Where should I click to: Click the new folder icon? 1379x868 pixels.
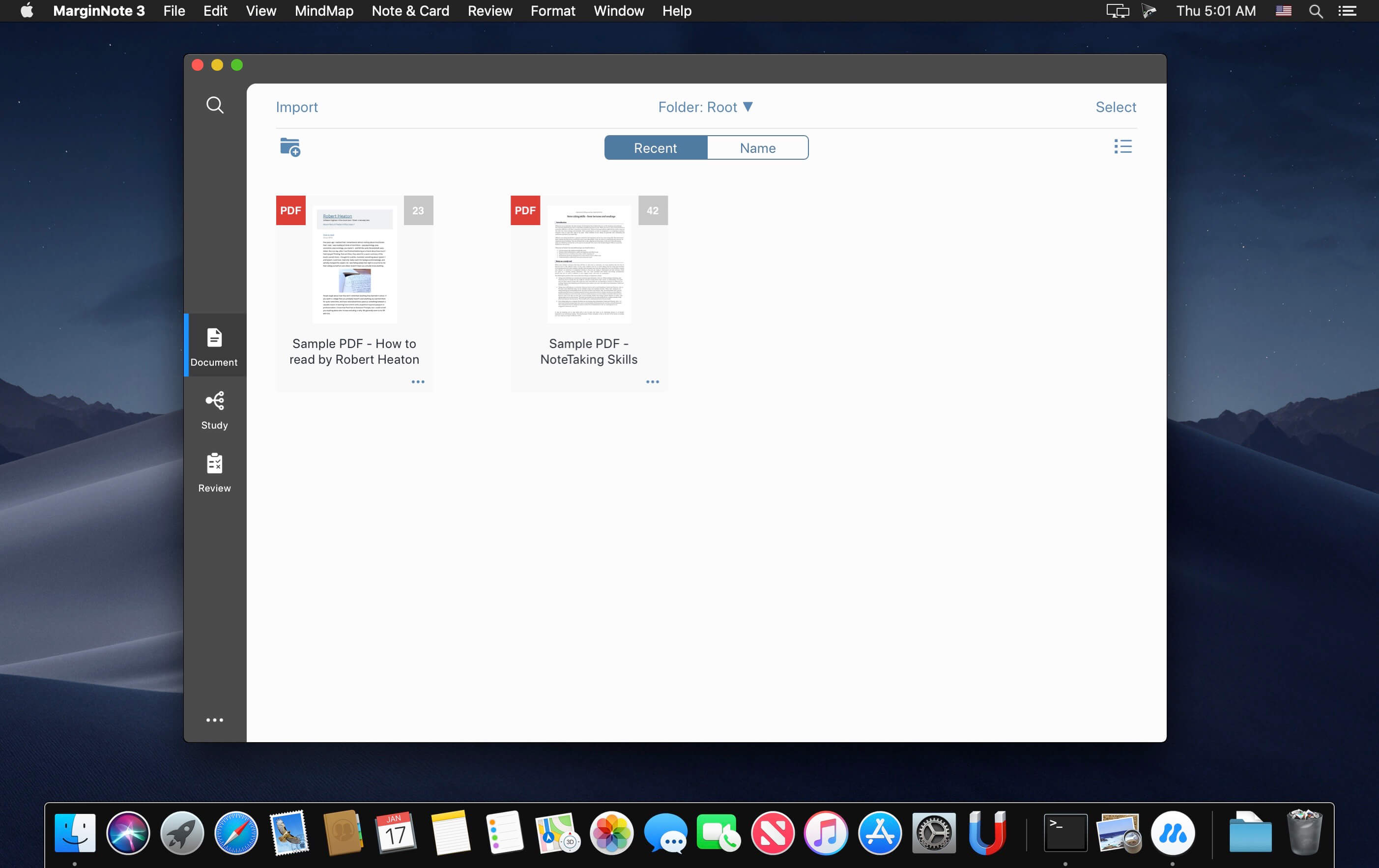(x=290, y=147)
